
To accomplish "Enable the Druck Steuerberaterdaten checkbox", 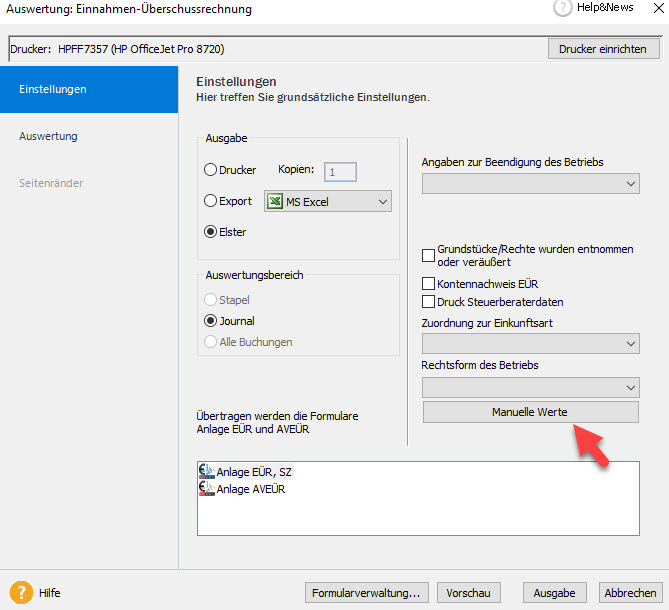I will (428, 302).
